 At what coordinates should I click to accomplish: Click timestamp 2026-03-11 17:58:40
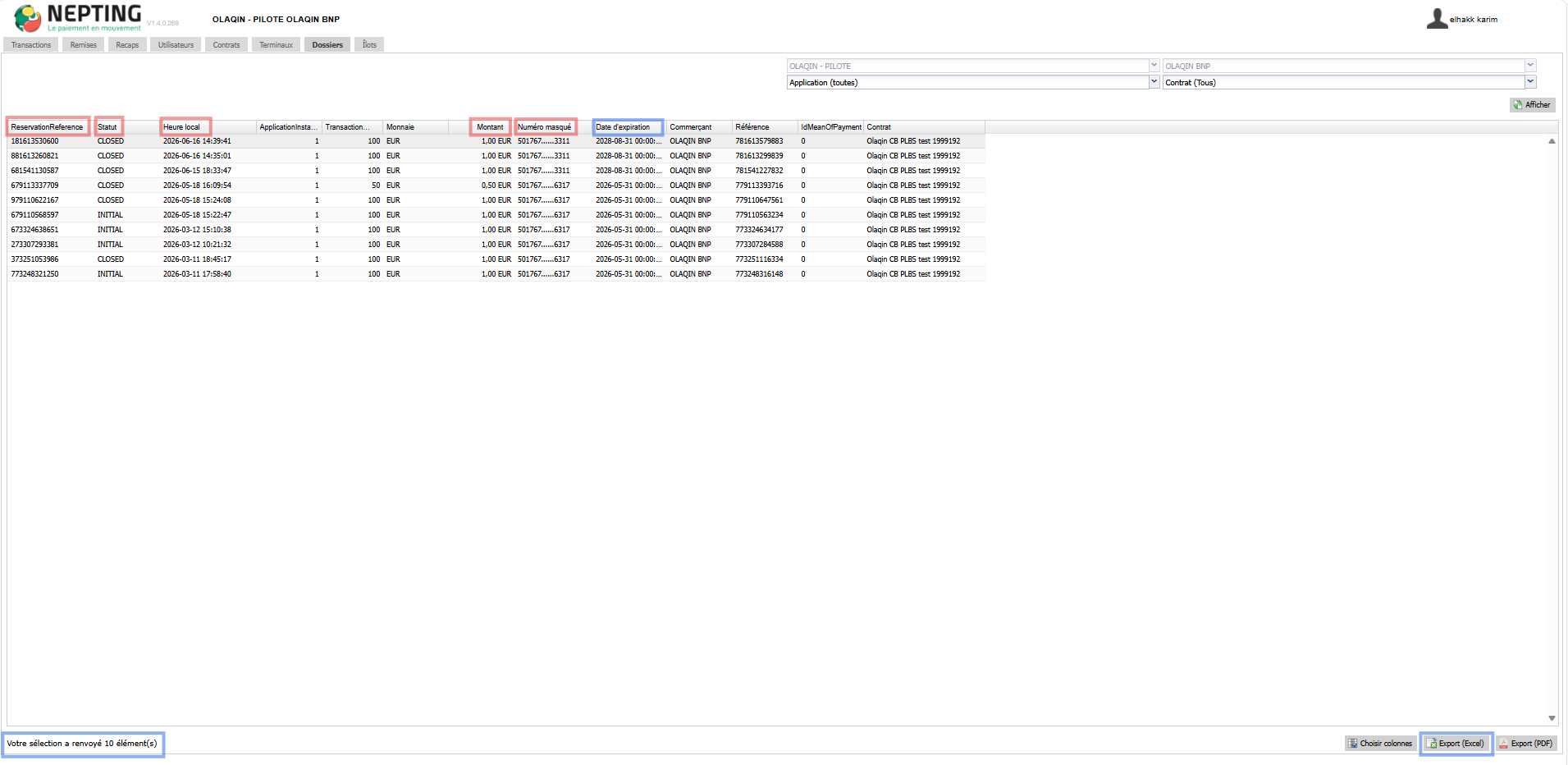(197, 274)
